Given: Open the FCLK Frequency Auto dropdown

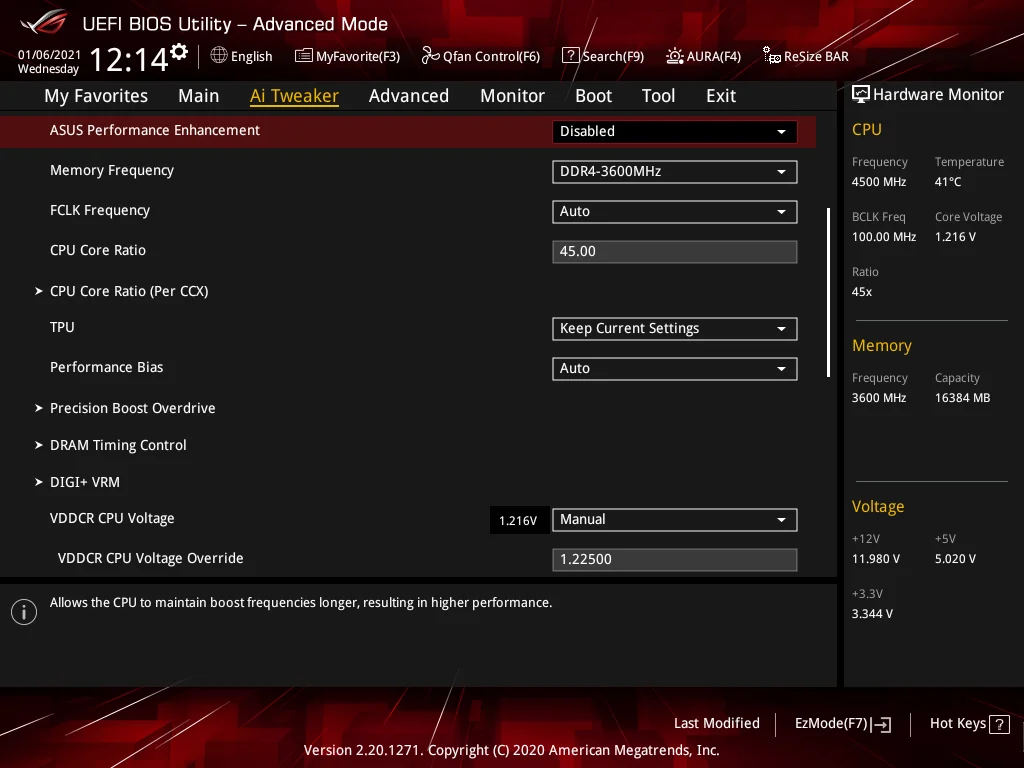Looking at the screenshot, I should [675, 212].
